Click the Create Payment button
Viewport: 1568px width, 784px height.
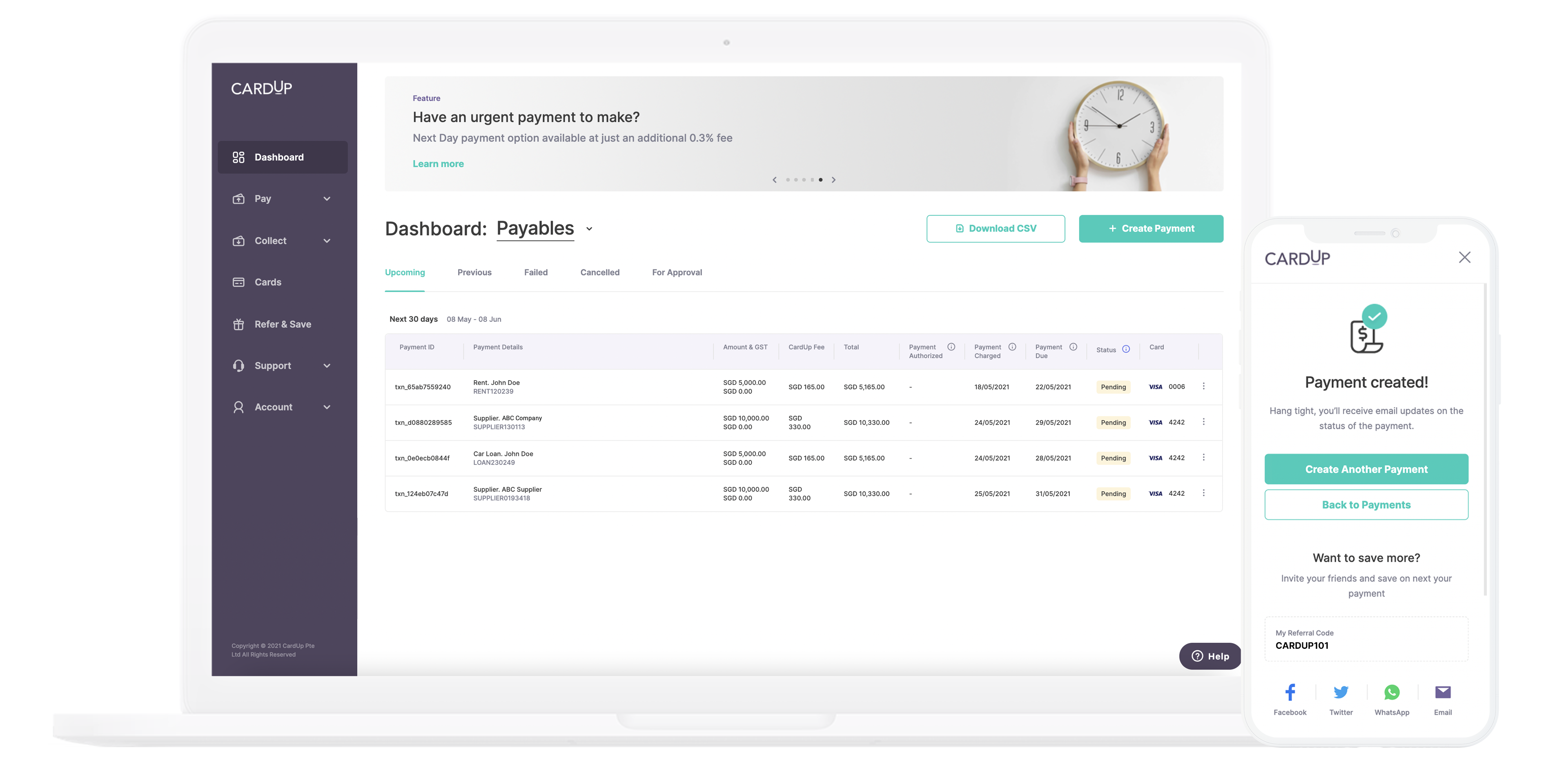[1151, 228]
